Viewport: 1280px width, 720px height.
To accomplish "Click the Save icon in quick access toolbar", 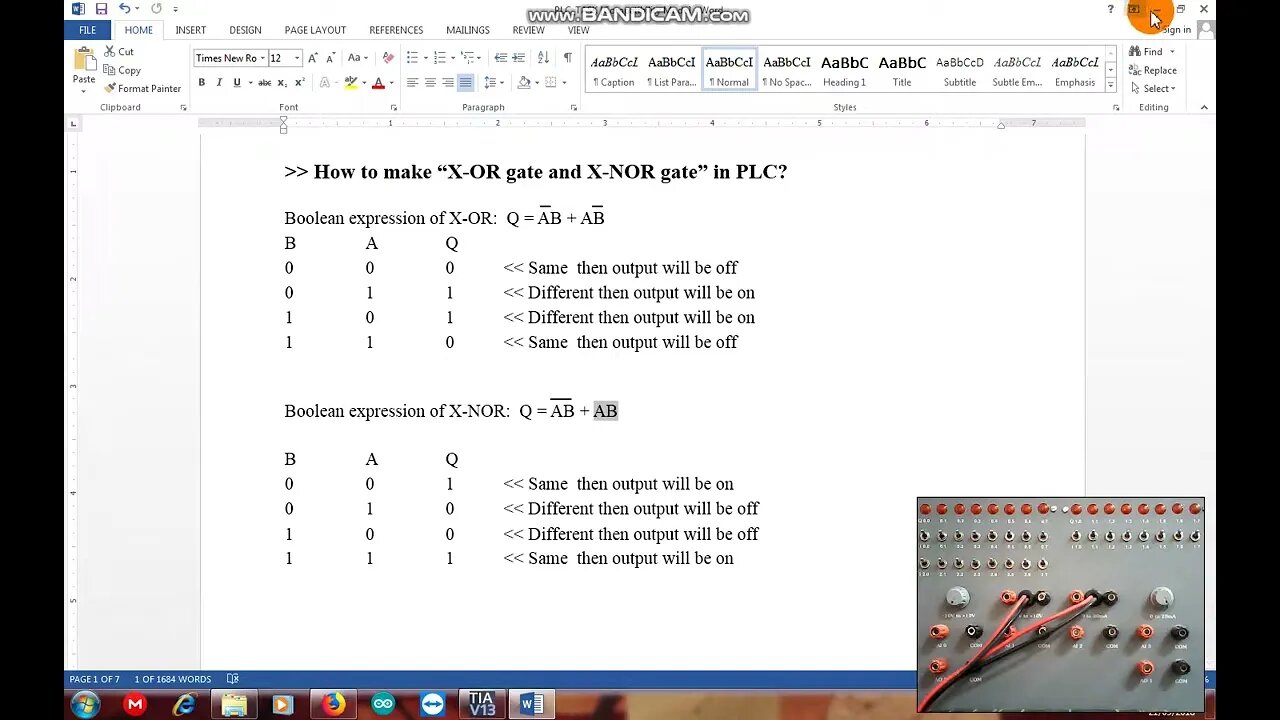I will click(101, 9).
